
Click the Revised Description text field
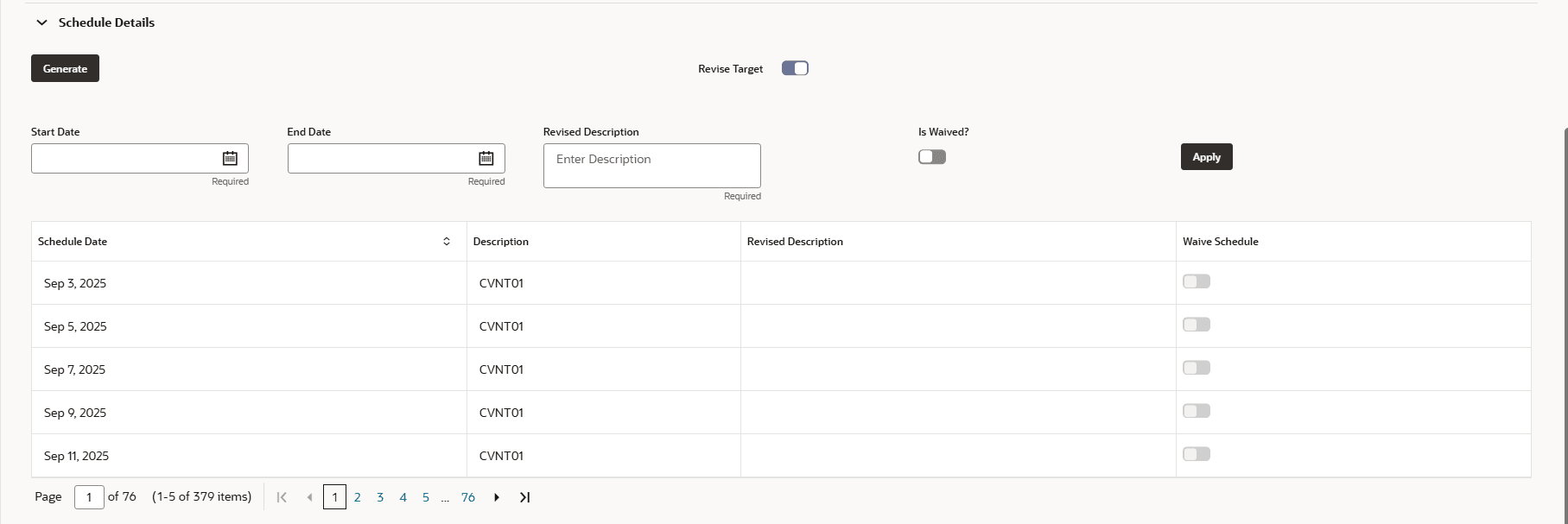[651, 165]
